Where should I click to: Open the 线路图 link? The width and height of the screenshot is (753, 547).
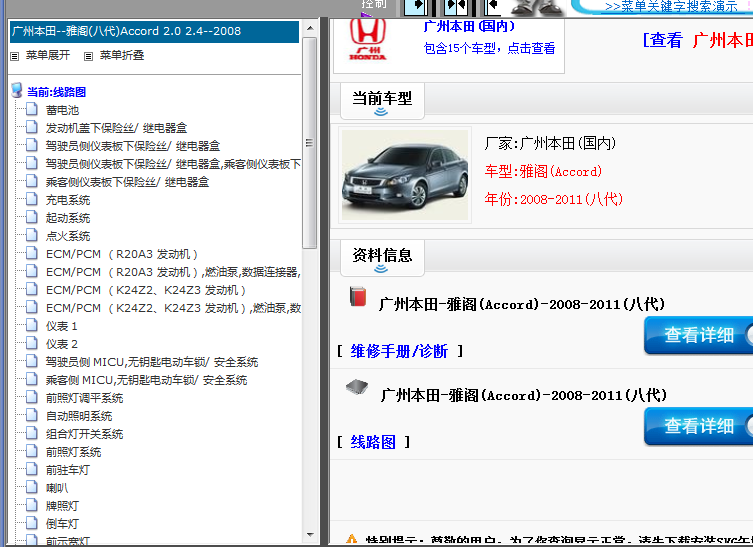point(373,442)
